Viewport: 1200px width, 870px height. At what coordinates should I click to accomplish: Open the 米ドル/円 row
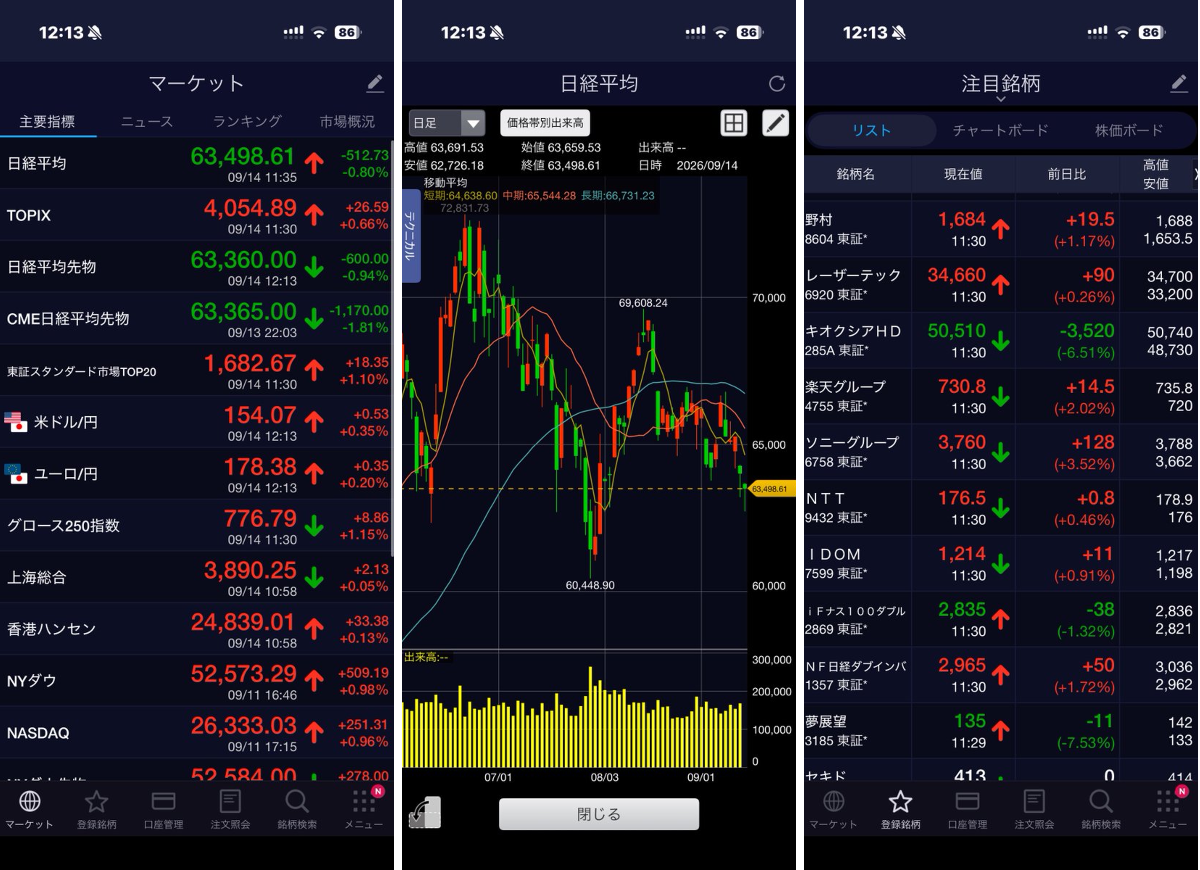pyautogui.click(x=197, y=422)
